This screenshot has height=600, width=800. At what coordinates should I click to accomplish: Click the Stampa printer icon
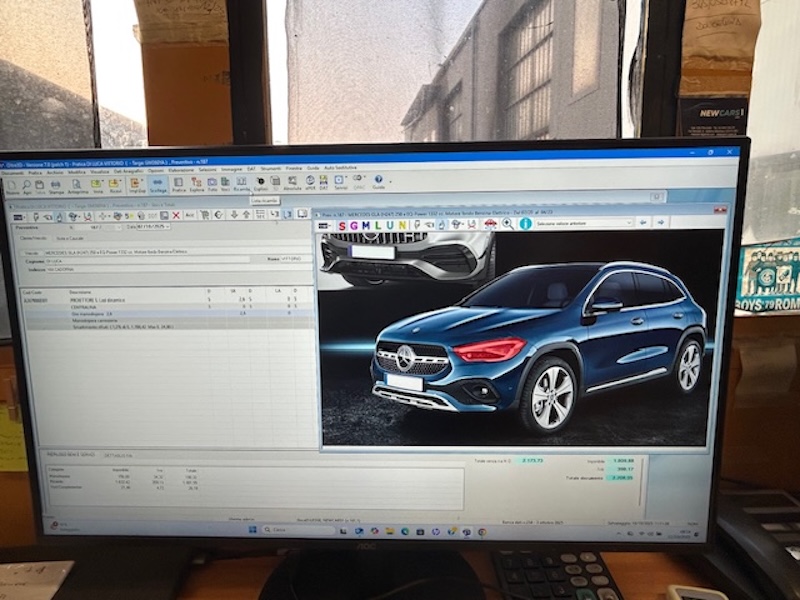56,187
